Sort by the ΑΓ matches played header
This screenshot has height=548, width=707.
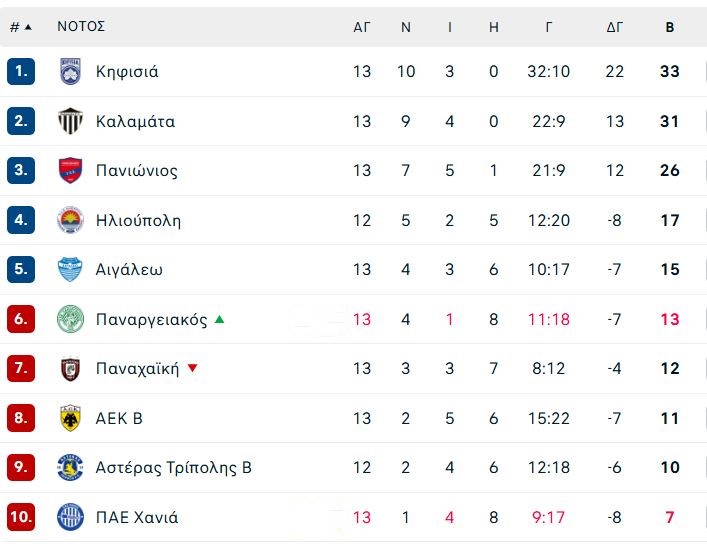coord(362,27)
